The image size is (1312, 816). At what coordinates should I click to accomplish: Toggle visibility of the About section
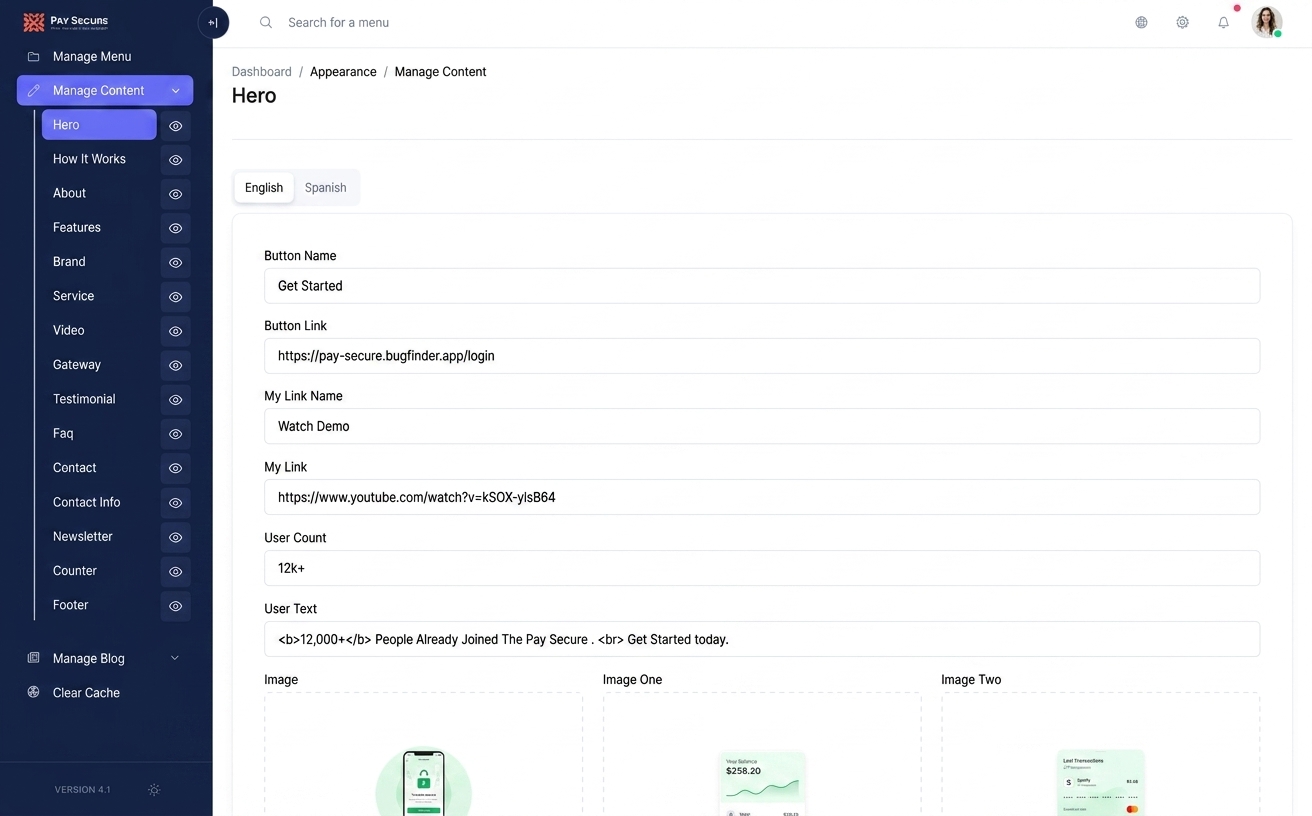[x=175, y=194]
